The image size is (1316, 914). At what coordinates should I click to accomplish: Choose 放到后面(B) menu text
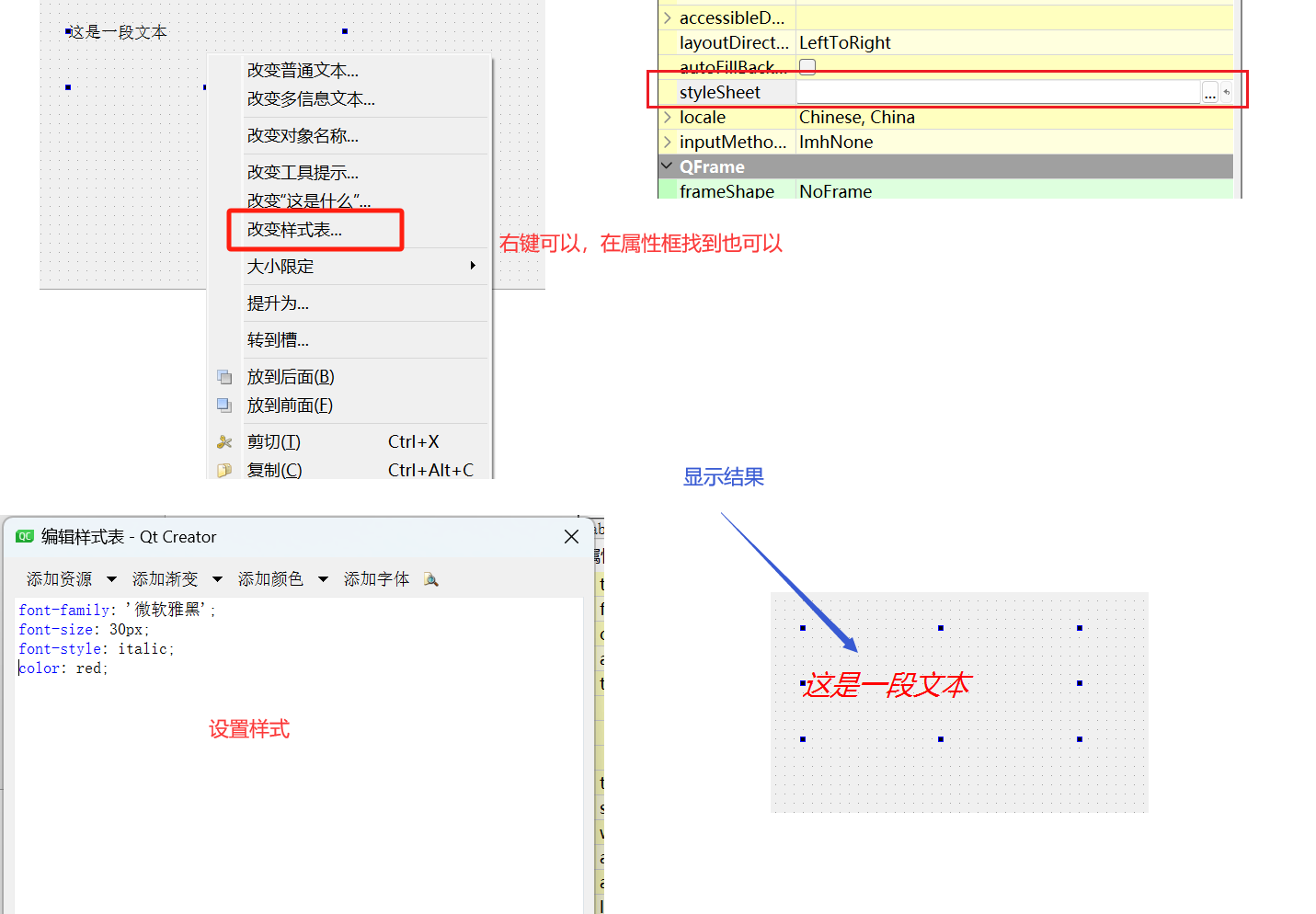coord(291,377)
